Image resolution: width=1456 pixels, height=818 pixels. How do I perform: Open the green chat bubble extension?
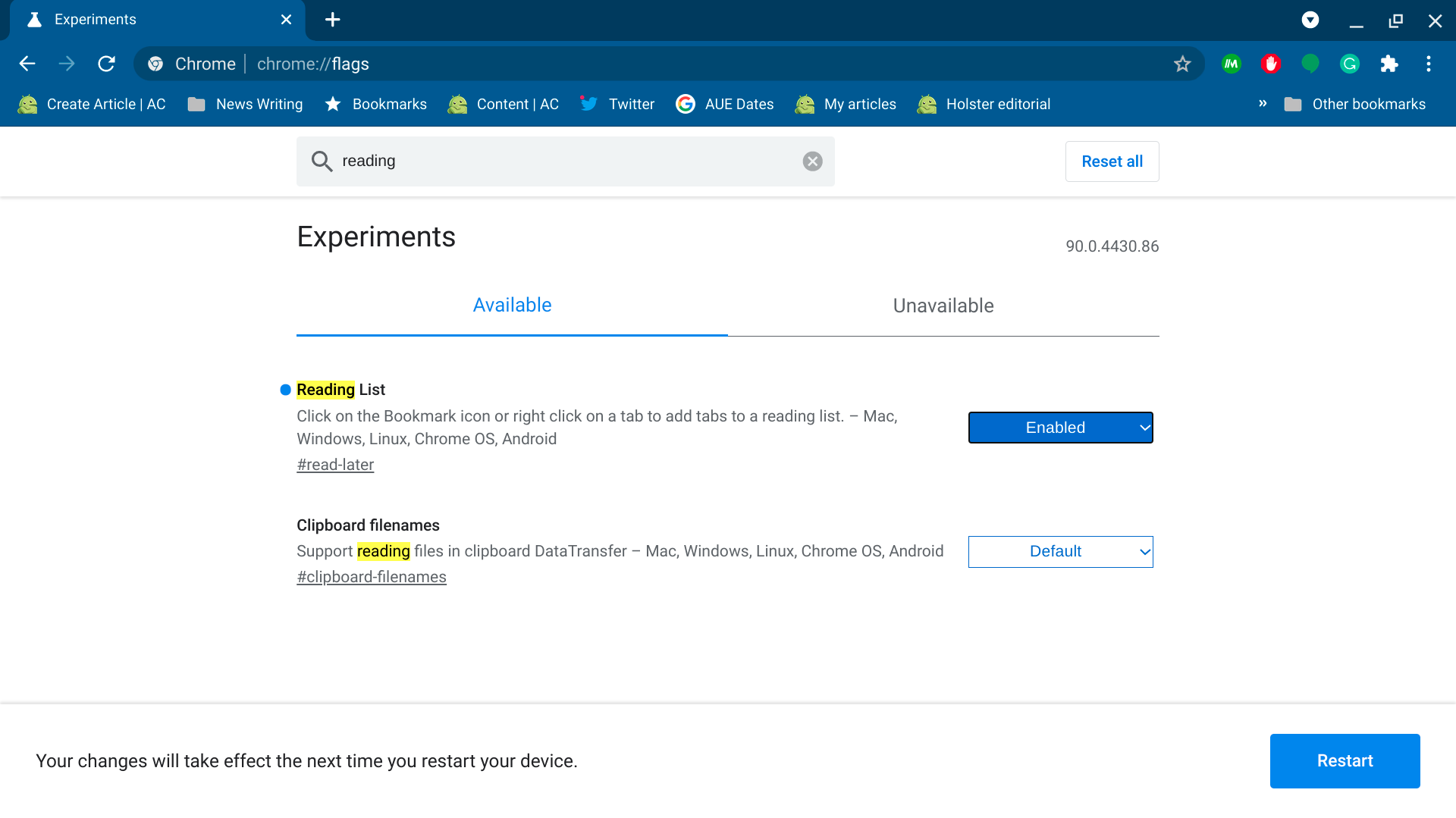tap(1310, 64)
